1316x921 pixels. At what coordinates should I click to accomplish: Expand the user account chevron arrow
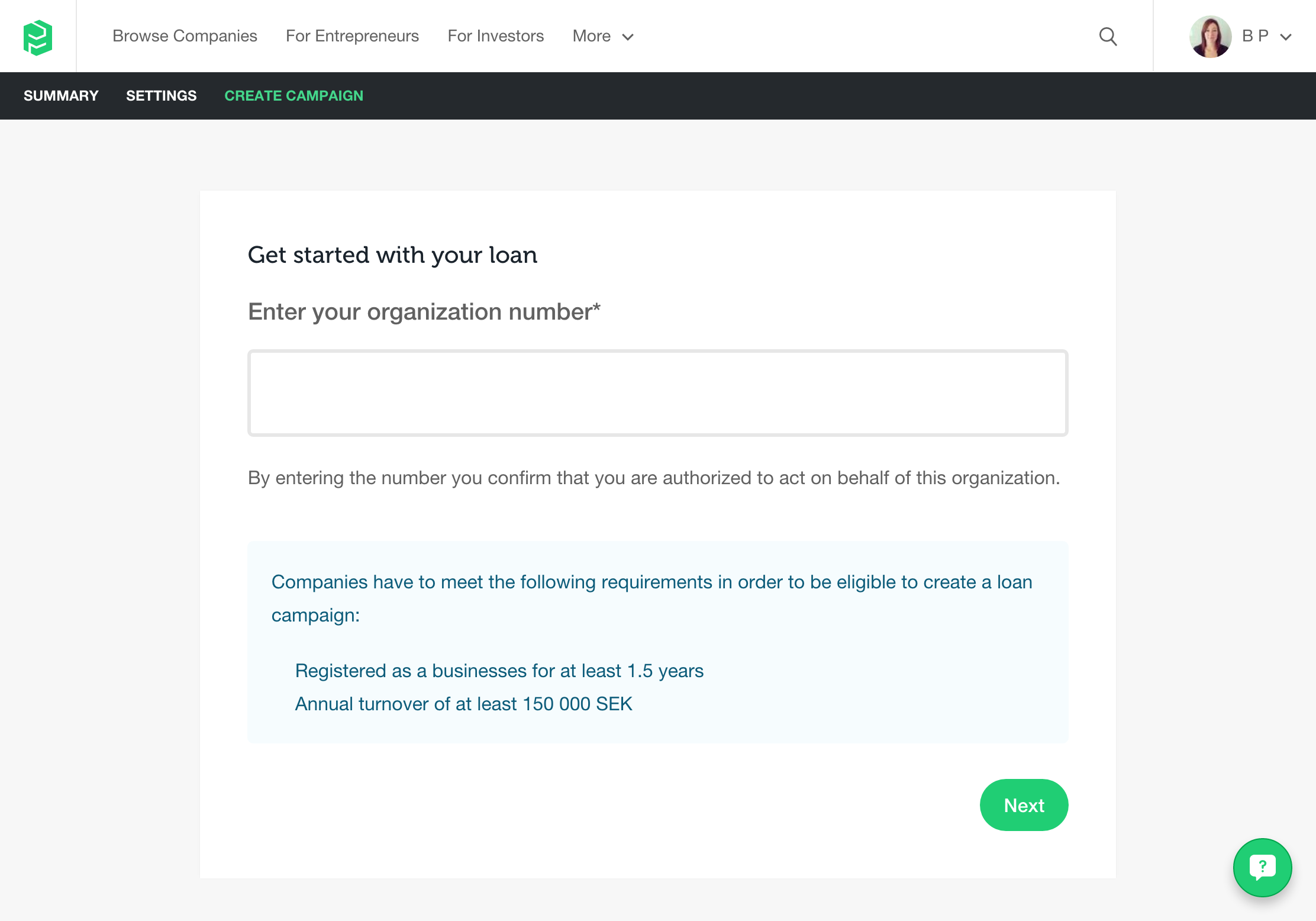tap(1286, 37)
